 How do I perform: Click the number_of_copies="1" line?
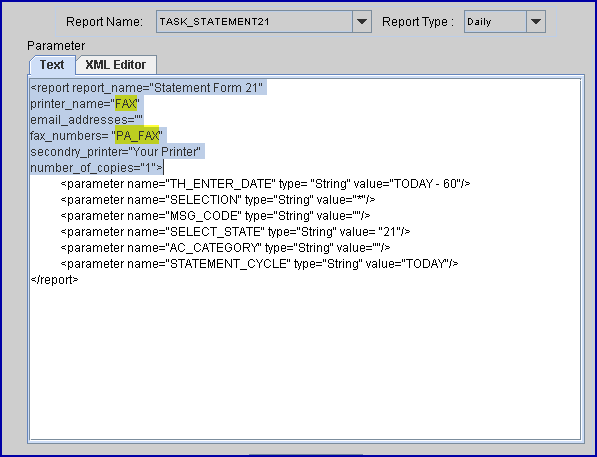point(97,168)
